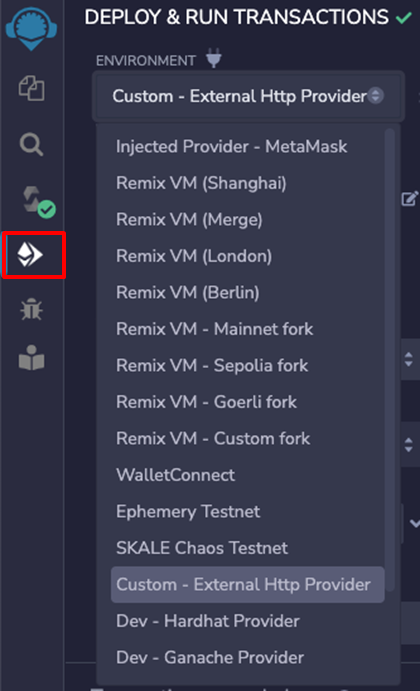Choose Injected Provider - MetaMask
Viewport: 420px width, 691px height.
point(231,147)
